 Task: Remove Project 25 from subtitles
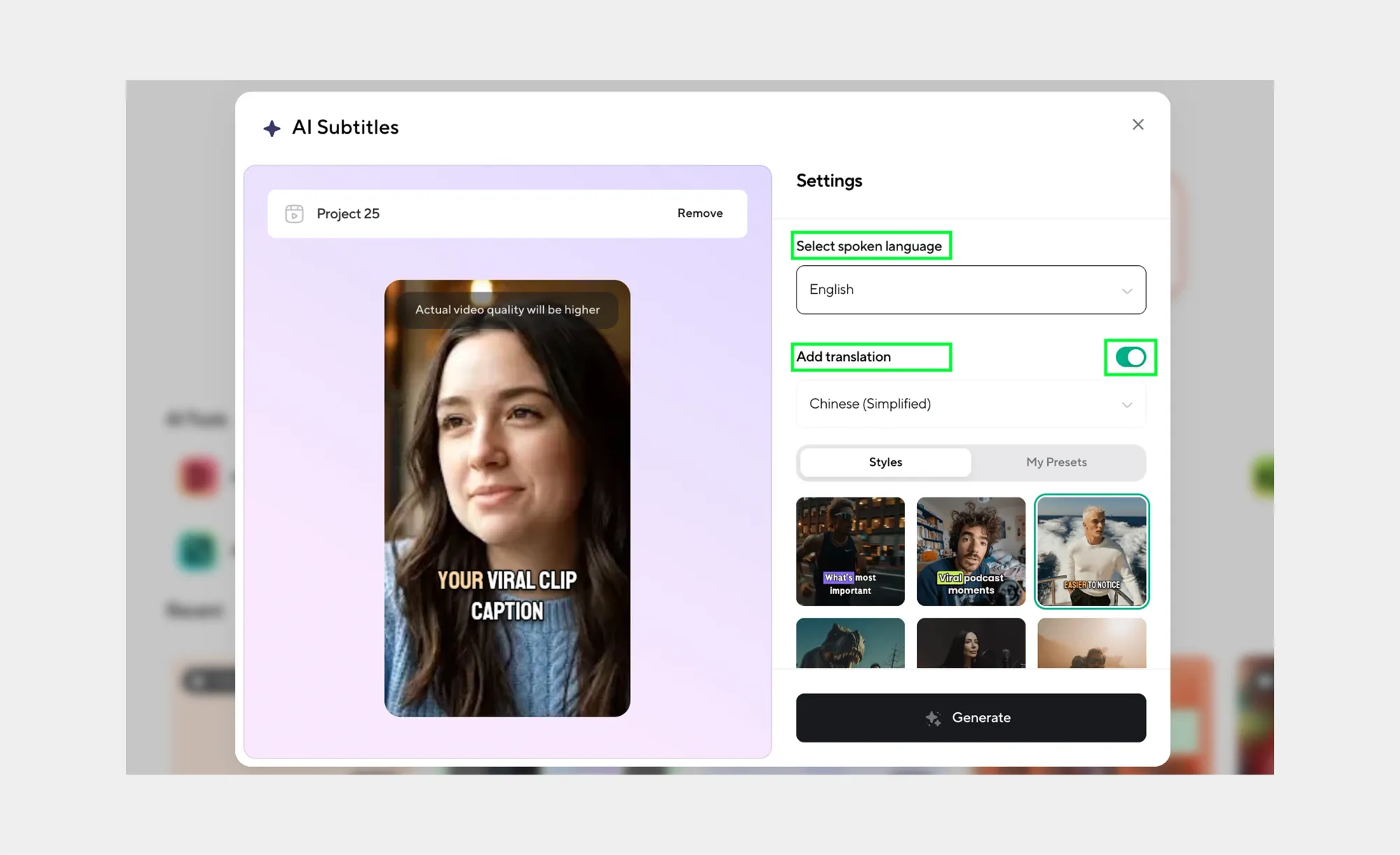click(699, 213)
